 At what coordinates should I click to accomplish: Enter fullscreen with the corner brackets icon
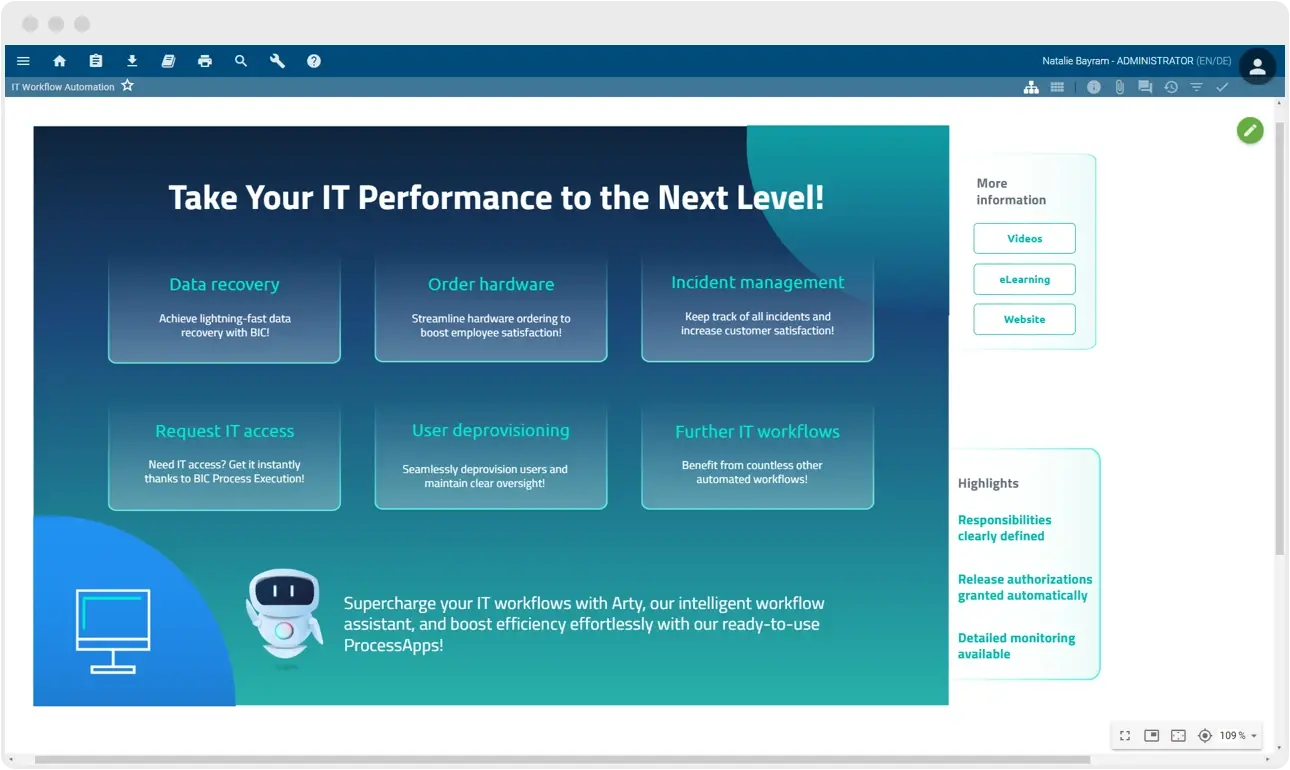point(1125,736)
